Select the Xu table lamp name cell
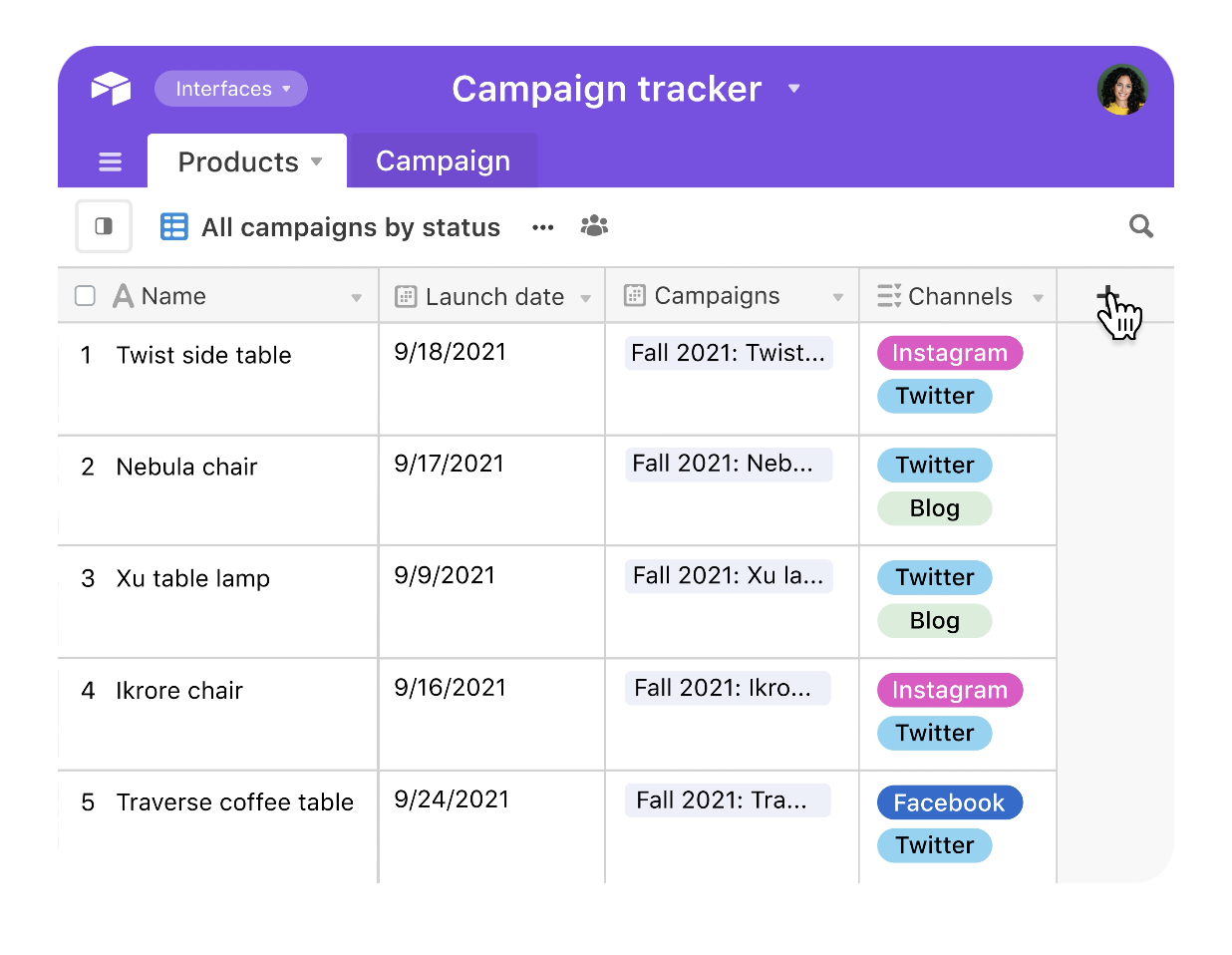The image size is (1232, 955). coord(218,602)
